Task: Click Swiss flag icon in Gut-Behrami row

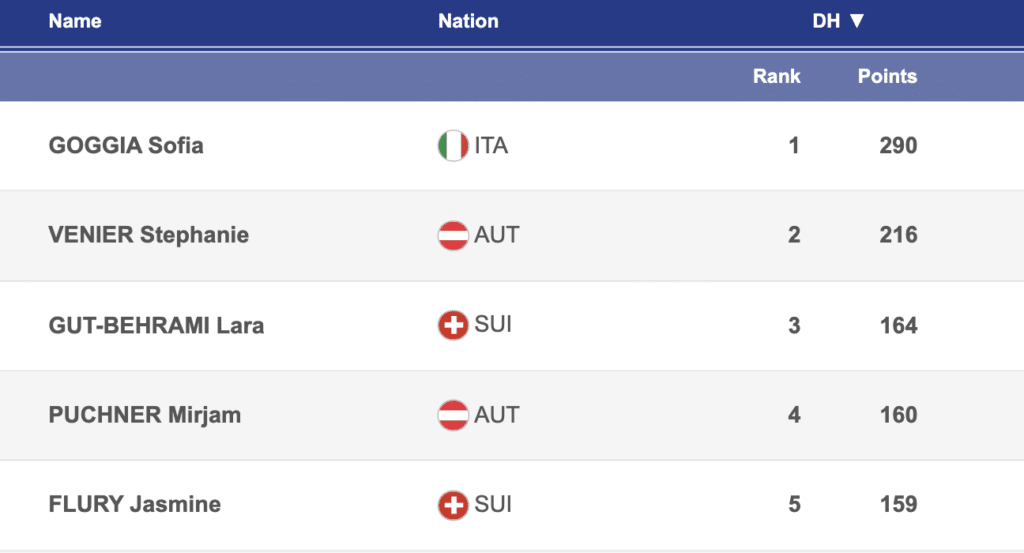Action: [453, 326]
